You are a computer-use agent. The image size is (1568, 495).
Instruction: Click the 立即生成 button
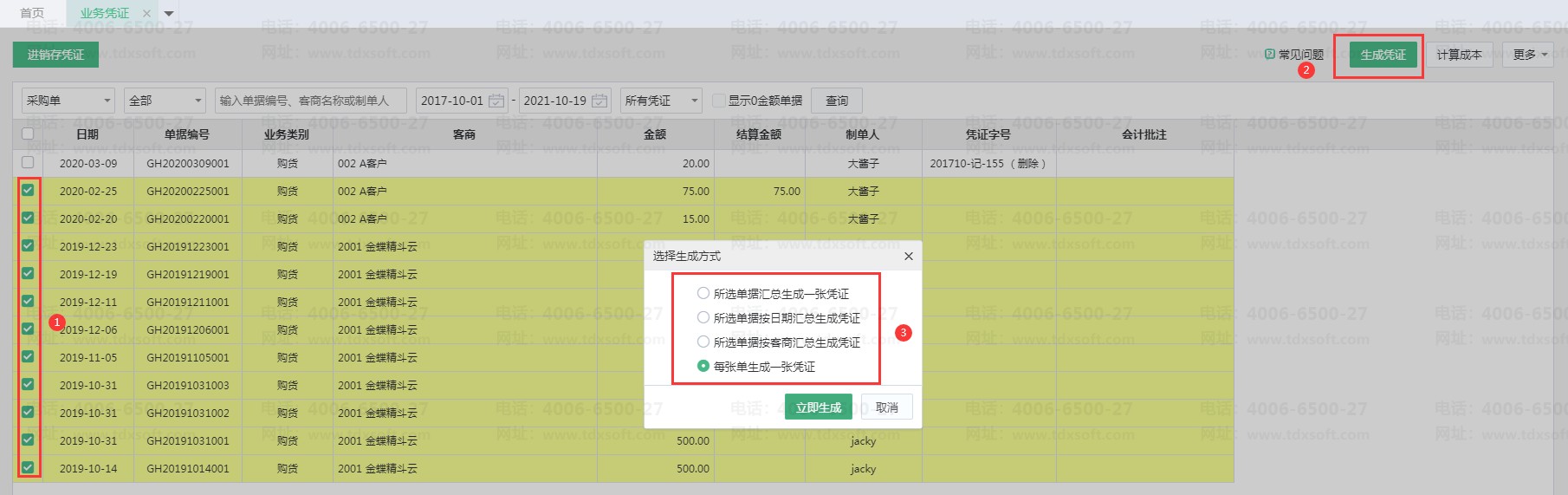click(x=818, y=407)
